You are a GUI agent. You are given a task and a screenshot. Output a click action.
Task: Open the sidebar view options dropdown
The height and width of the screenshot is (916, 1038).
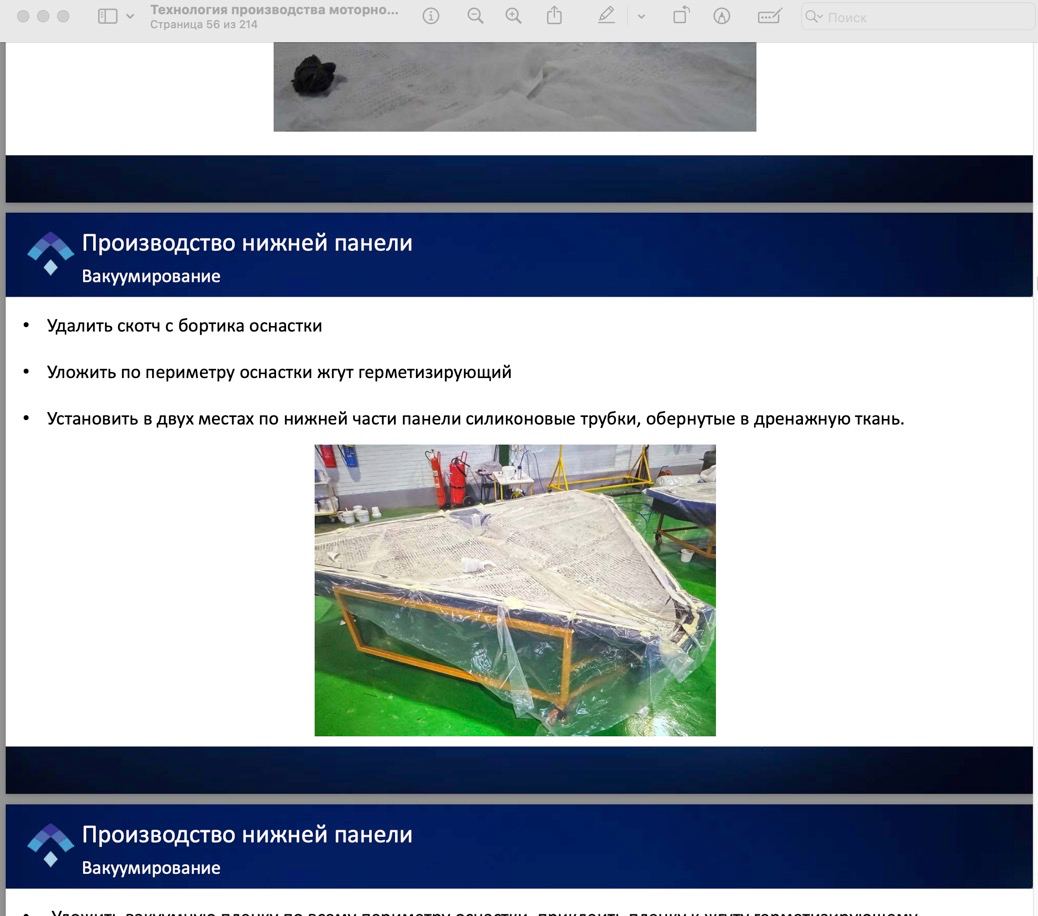130,17
